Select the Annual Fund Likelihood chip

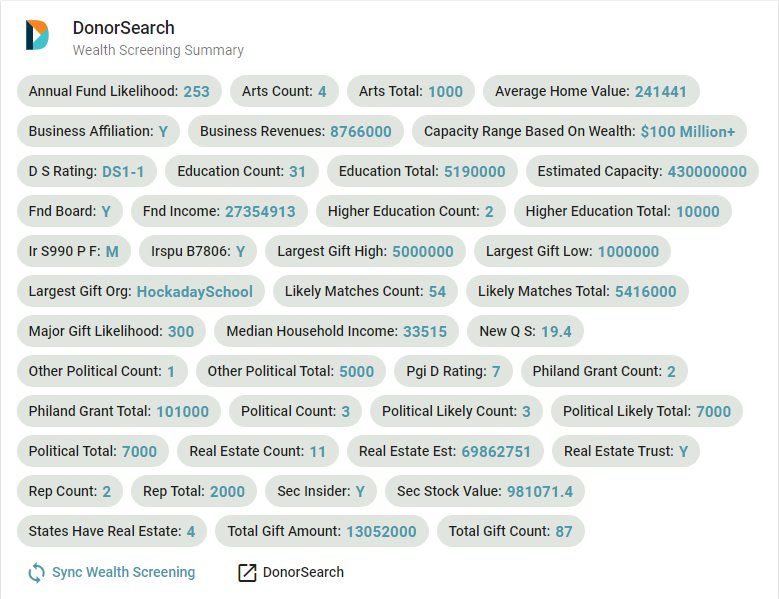(x=119, y=91)
